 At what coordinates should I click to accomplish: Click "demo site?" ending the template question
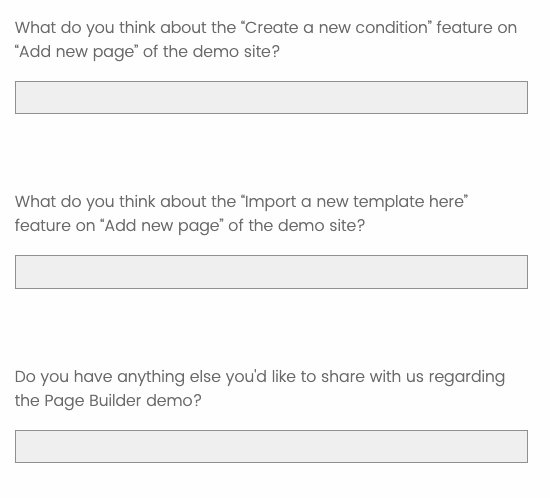pyautogui.click(x=322, y=226)
